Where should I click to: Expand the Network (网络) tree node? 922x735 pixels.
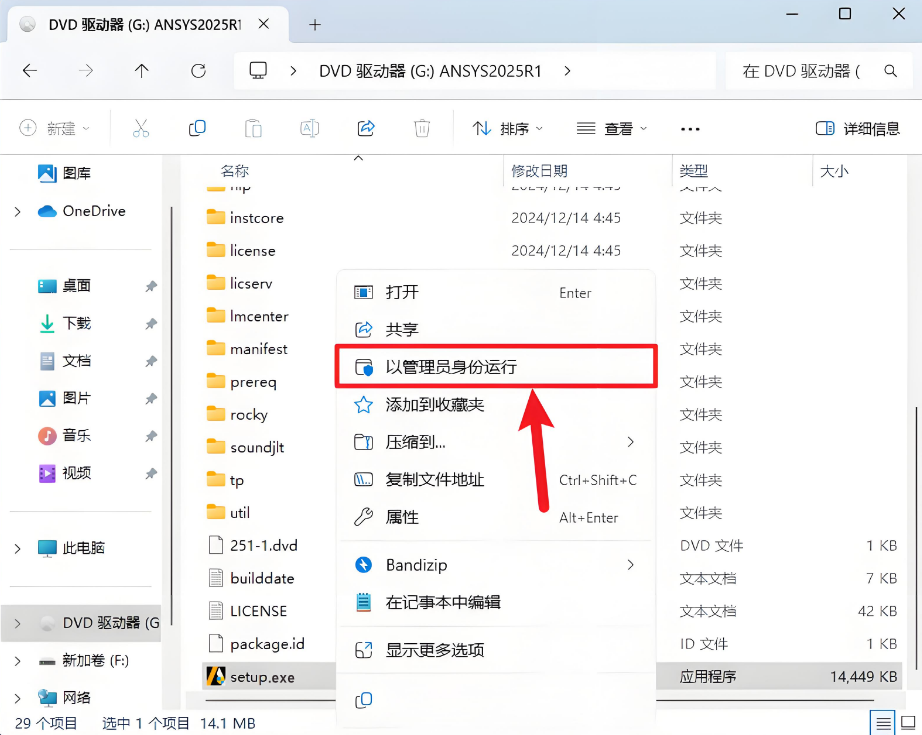tap(18, 698)
